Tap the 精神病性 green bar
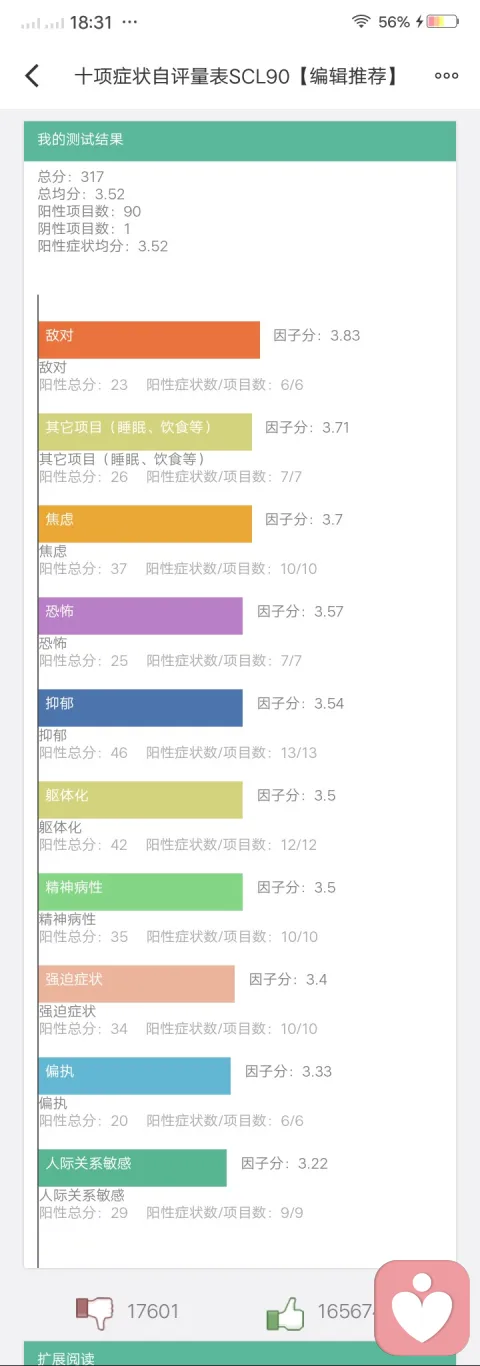The height and width of the screenshot is (1366, 480). (x=141, y=892)
